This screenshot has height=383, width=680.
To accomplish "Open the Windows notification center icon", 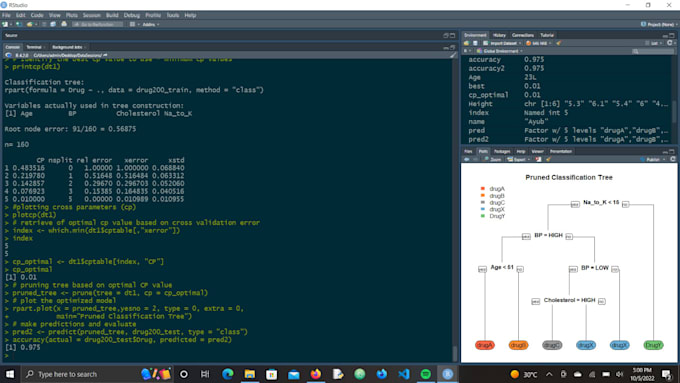I will coord(668,374).
